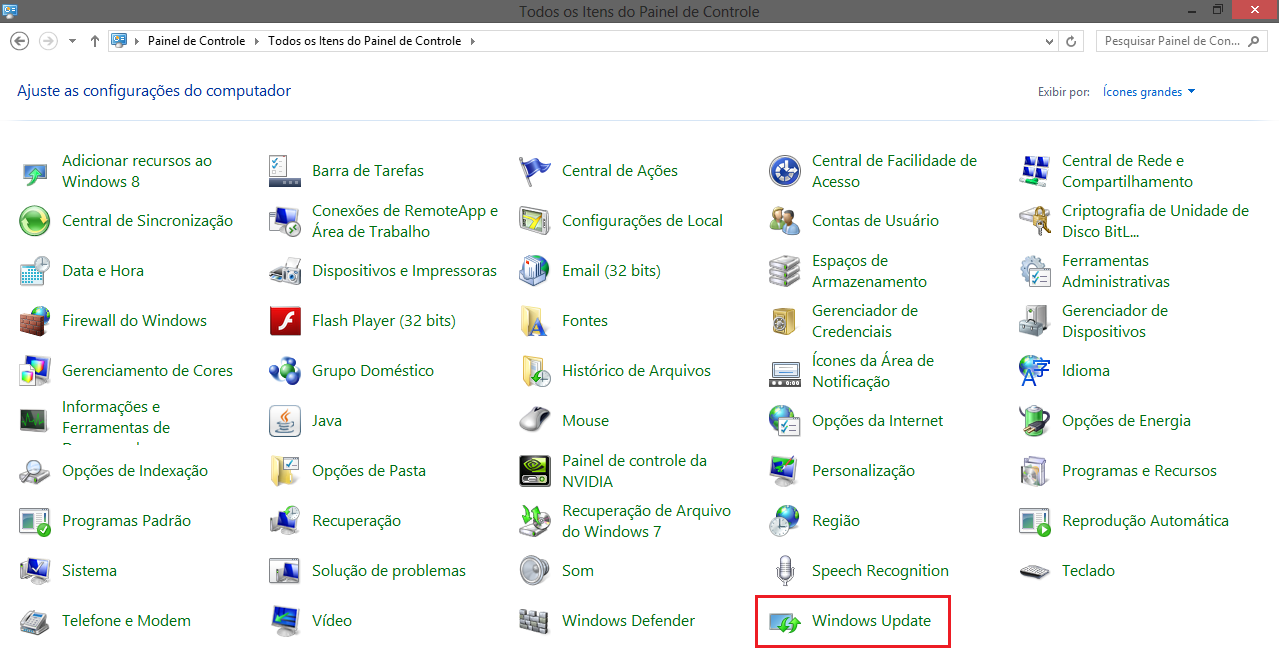
Task: Open the Central de Facilidade de Acesso icon
Action: point(785,171)
